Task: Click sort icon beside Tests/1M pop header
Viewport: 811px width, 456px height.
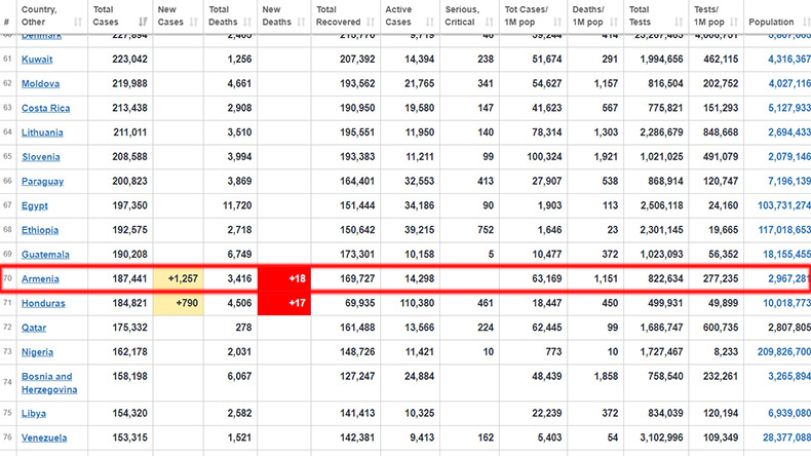Action: click(x=734, y=22)
